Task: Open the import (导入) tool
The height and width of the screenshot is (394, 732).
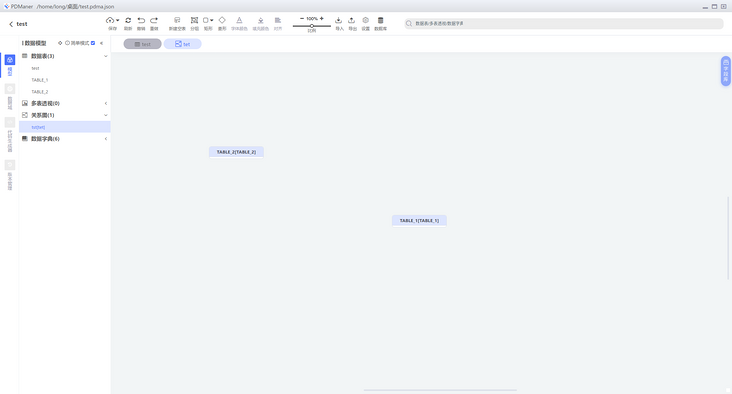Action: tap(339, 20)
